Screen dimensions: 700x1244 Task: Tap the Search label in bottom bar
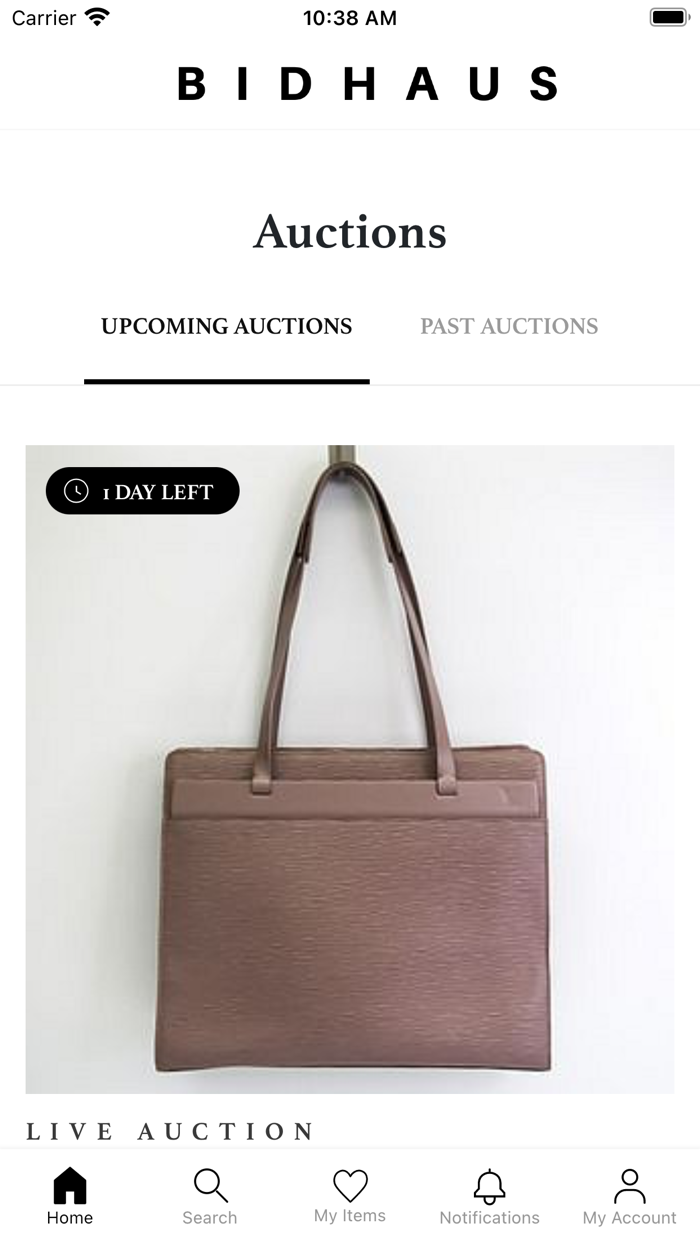[210, 1218]
